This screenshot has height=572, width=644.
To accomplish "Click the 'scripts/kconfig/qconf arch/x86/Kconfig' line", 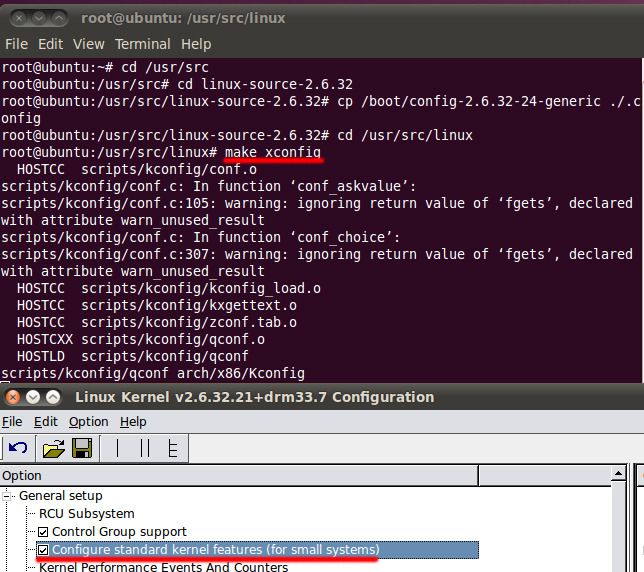I will click(153, 373).
